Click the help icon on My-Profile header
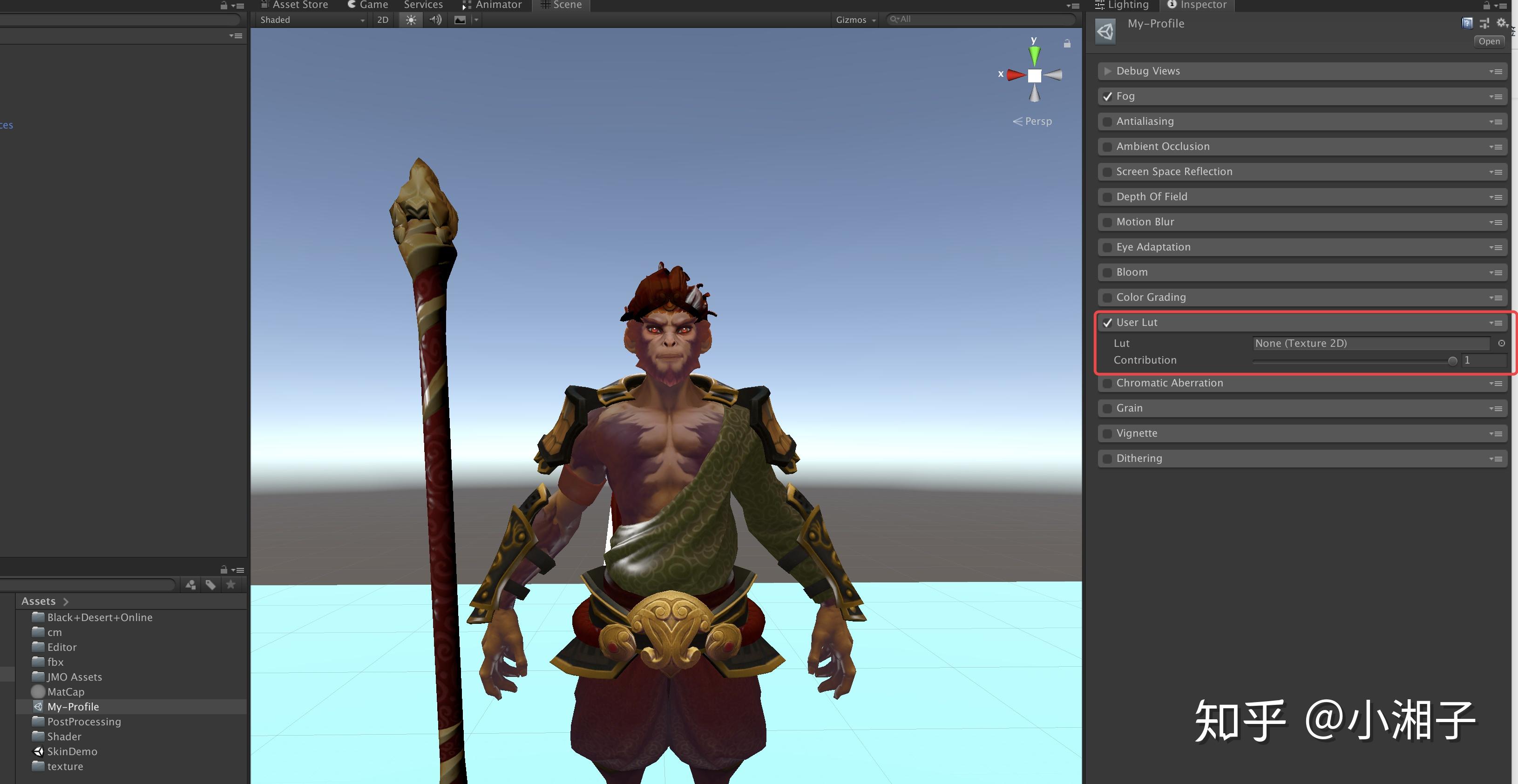The image size is (1518, 784). click(x=1467, y=24)
